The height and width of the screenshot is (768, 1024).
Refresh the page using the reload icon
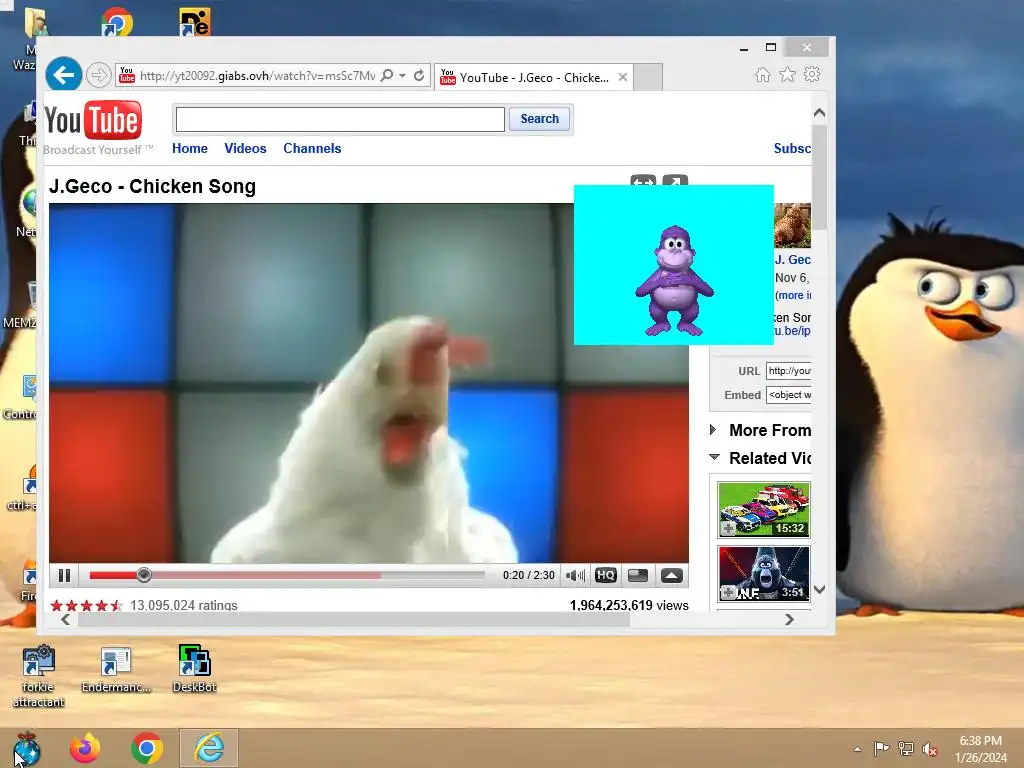coord(419,76)
